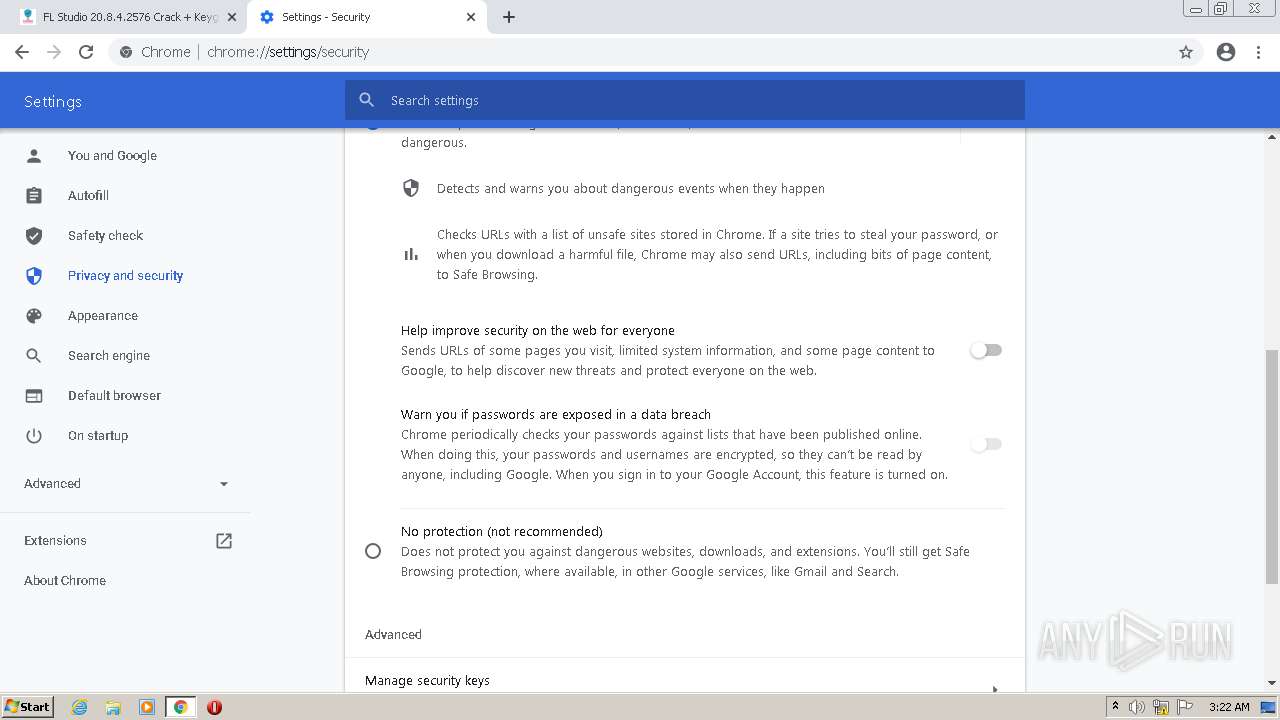
Task: Click the On startup power icon
Action: (x=34, y=435)
